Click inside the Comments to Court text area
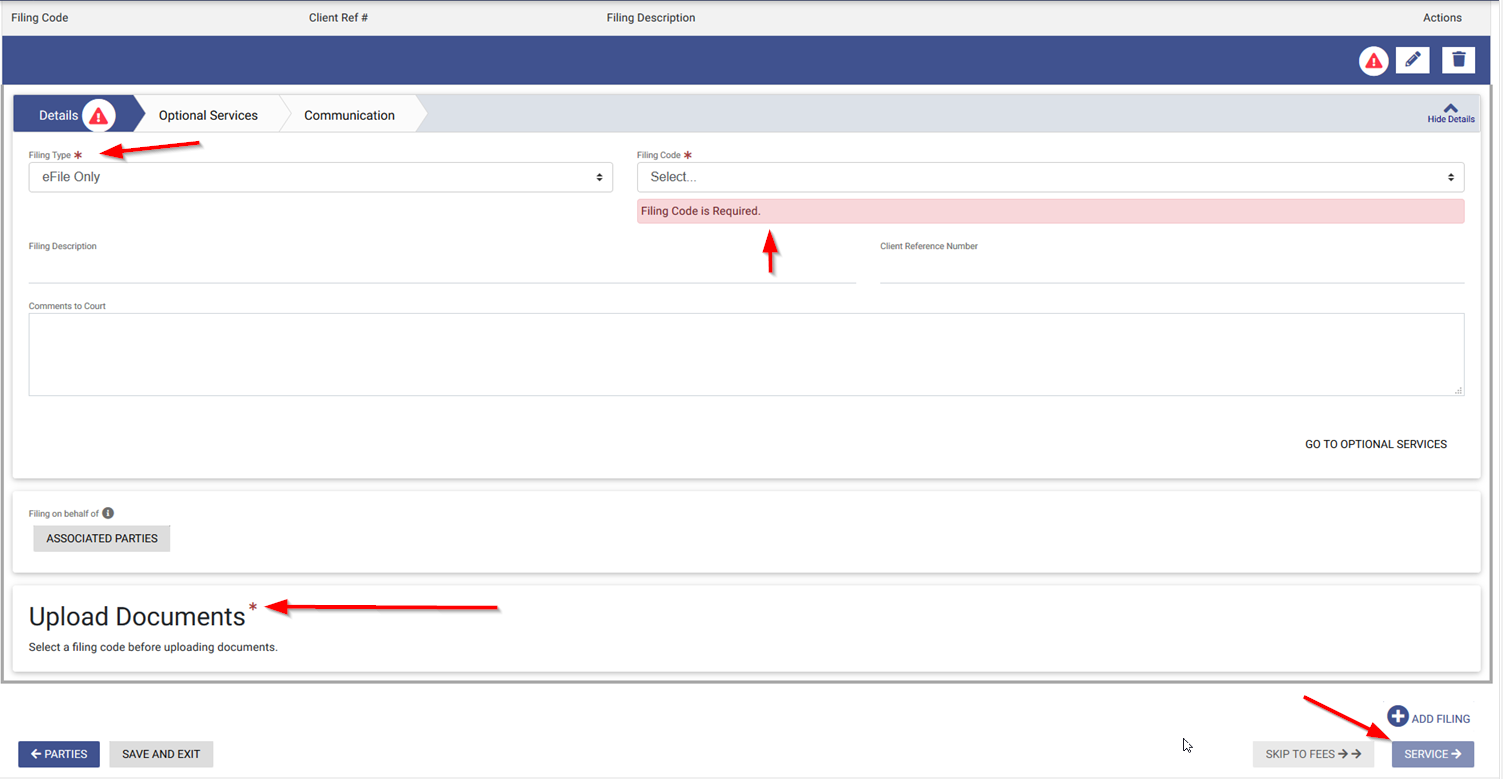Viewport: 1503px width, 779px height. (746, 354)
